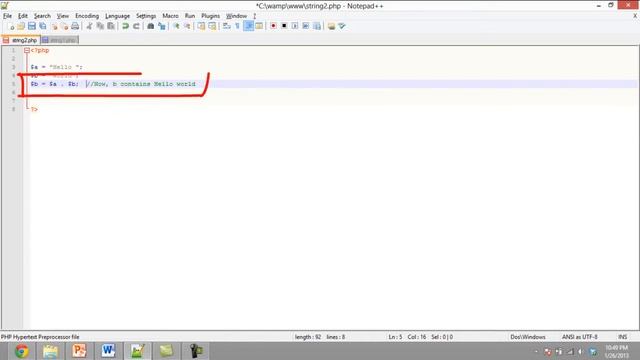Start macro recording with red dot

coord(273,26)
